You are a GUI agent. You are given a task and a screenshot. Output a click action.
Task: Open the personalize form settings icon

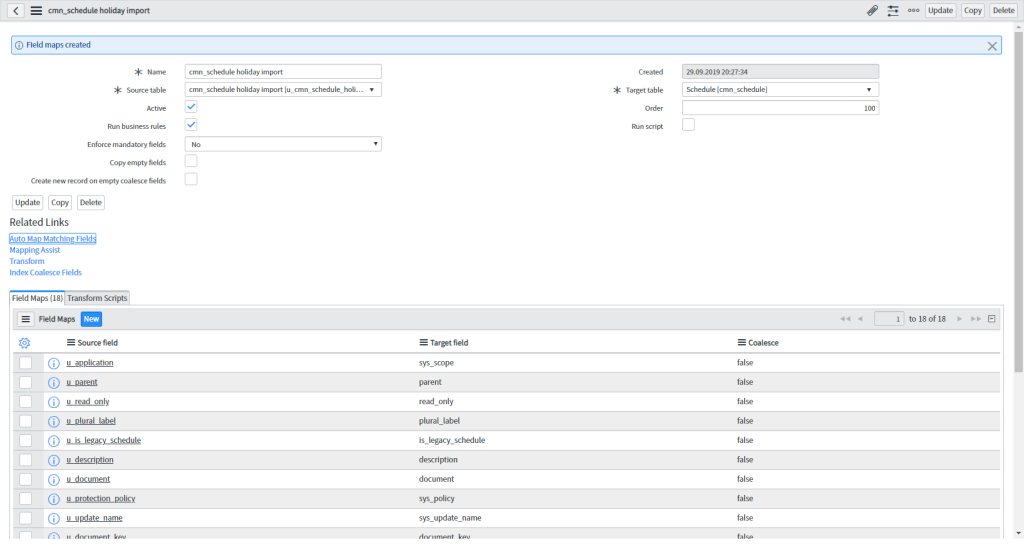point(893,10)
